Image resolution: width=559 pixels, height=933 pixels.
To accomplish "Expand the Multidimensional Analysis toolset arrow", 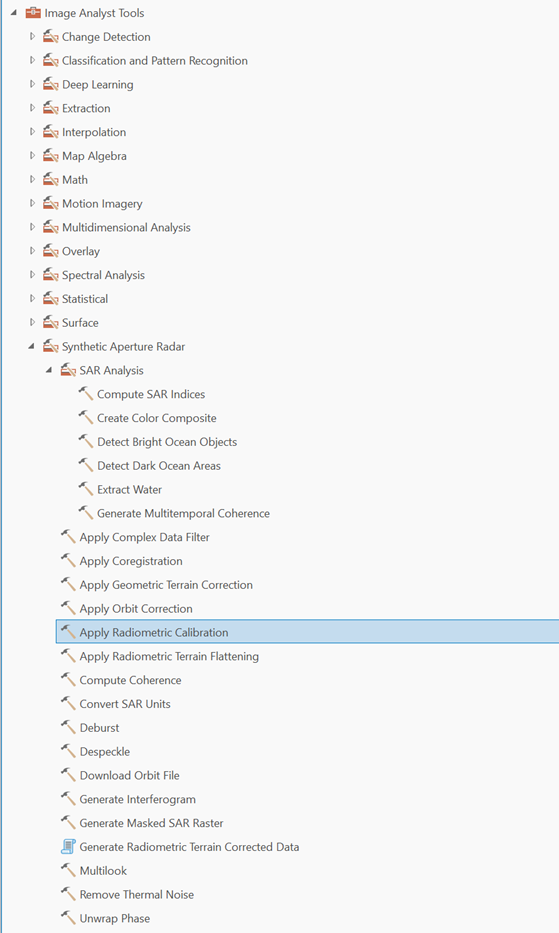I will [x=32, y=227].
